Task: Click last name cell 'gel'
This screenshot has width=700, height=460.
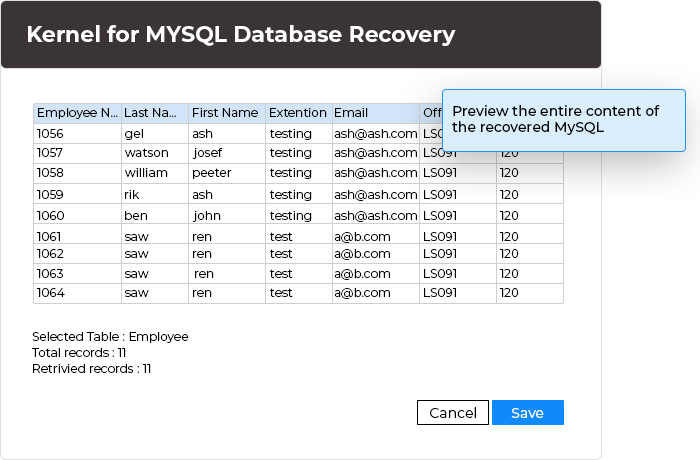Action: (x=155, y=134)
